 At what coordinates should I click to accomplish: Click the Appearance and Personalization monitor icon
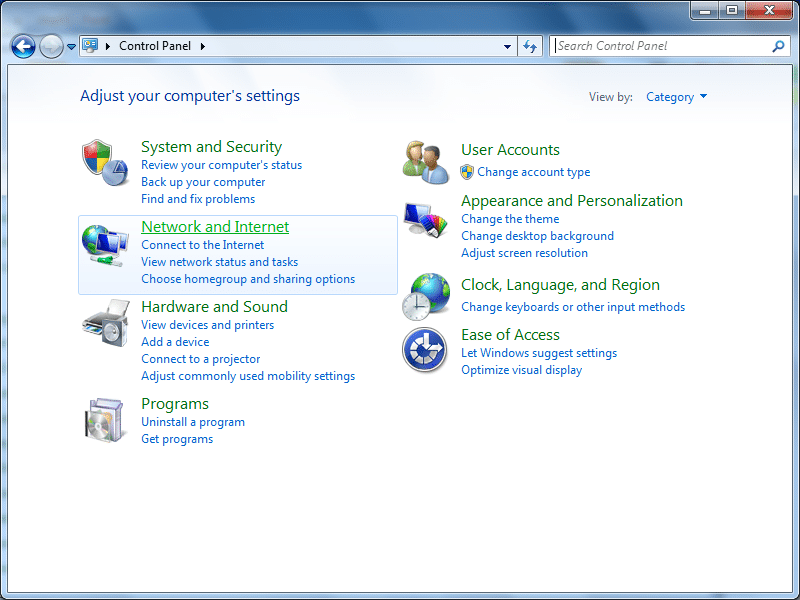pyautogui.click(x=426, y=220)
